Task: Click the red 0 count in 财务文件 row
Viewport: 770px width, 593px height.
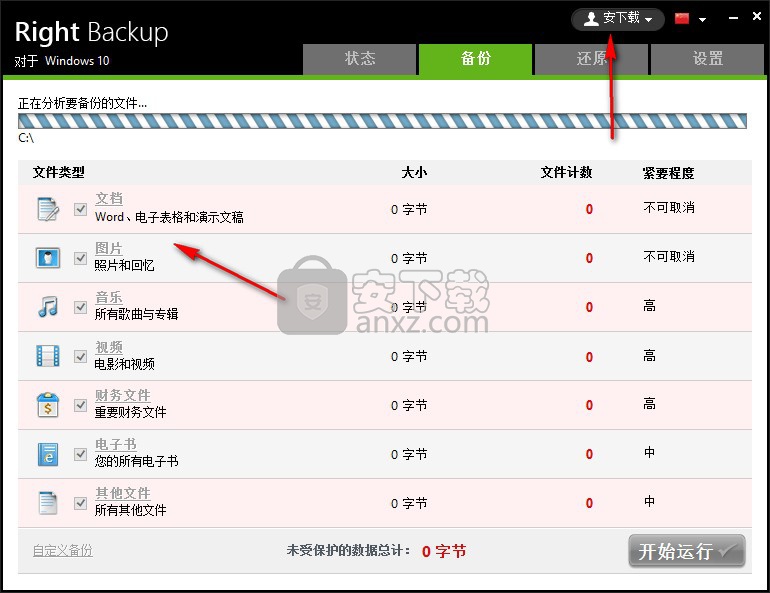Action: click(589, 405)
